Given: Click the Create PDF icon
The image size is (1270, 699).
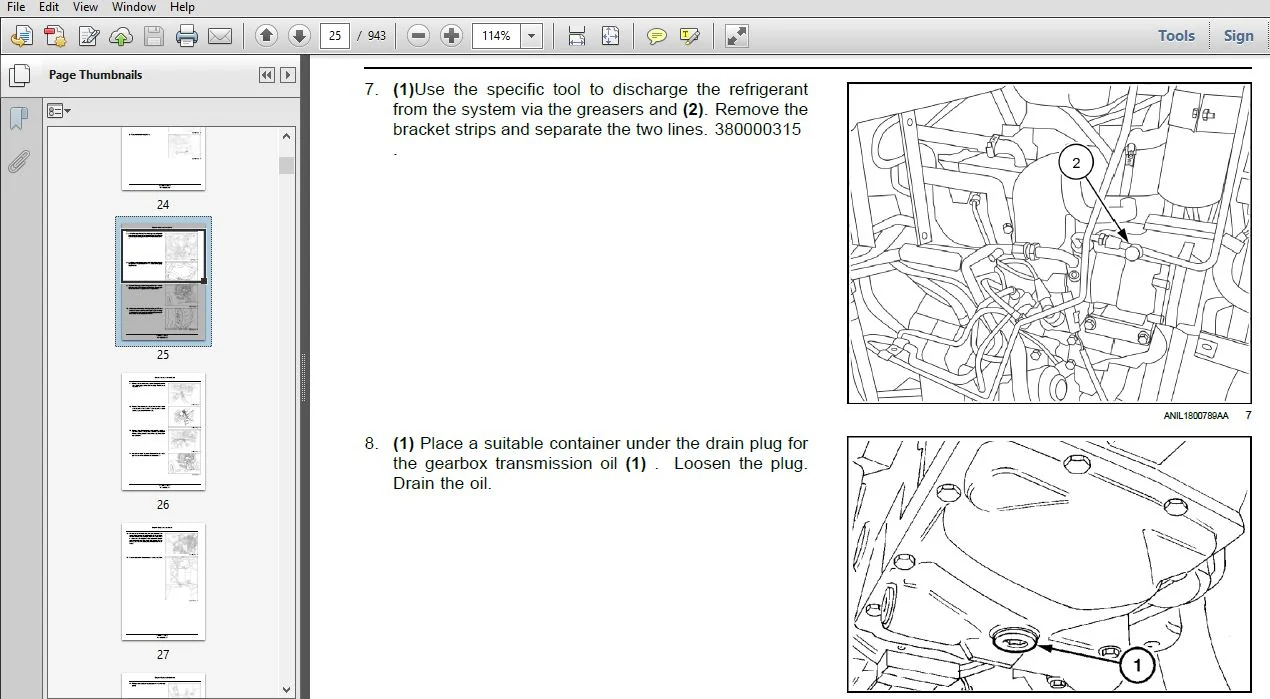Looking at the screenshot, I should pos(55,37).
